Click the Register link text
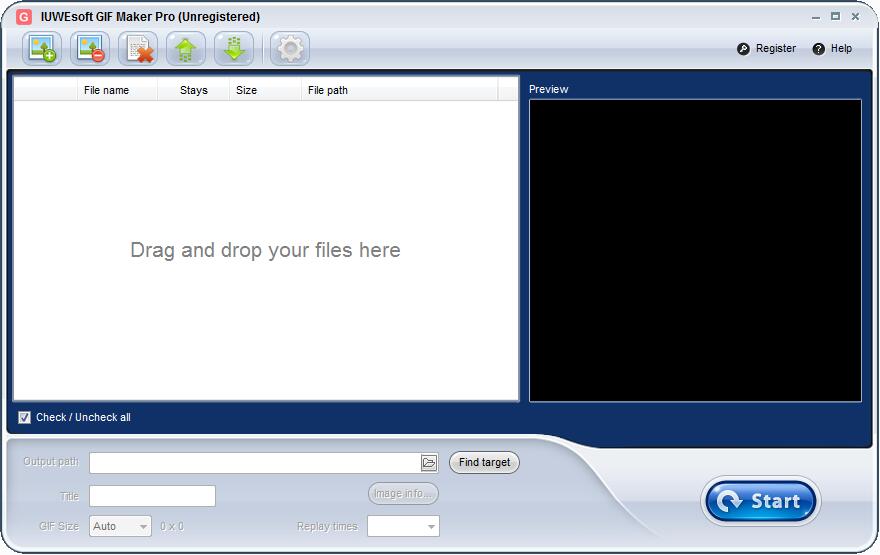 click(776, 48)
